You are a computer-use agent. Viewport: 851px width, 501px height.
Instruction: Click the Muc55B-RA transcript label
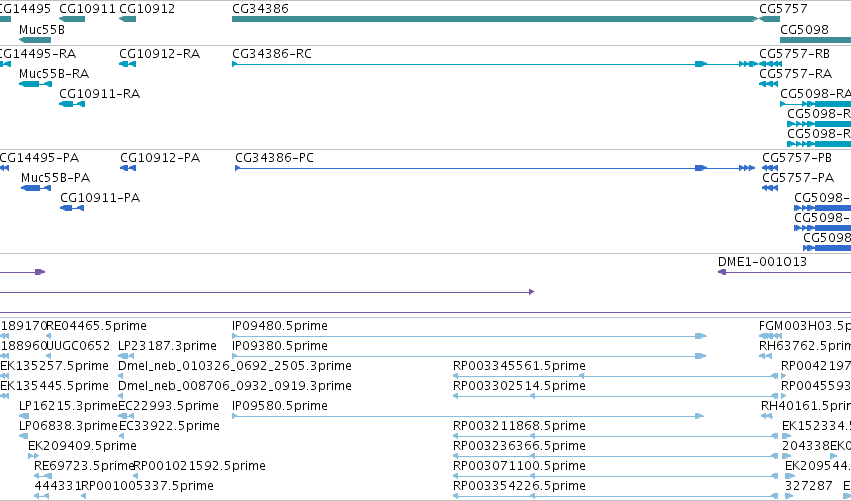[54, 74]
